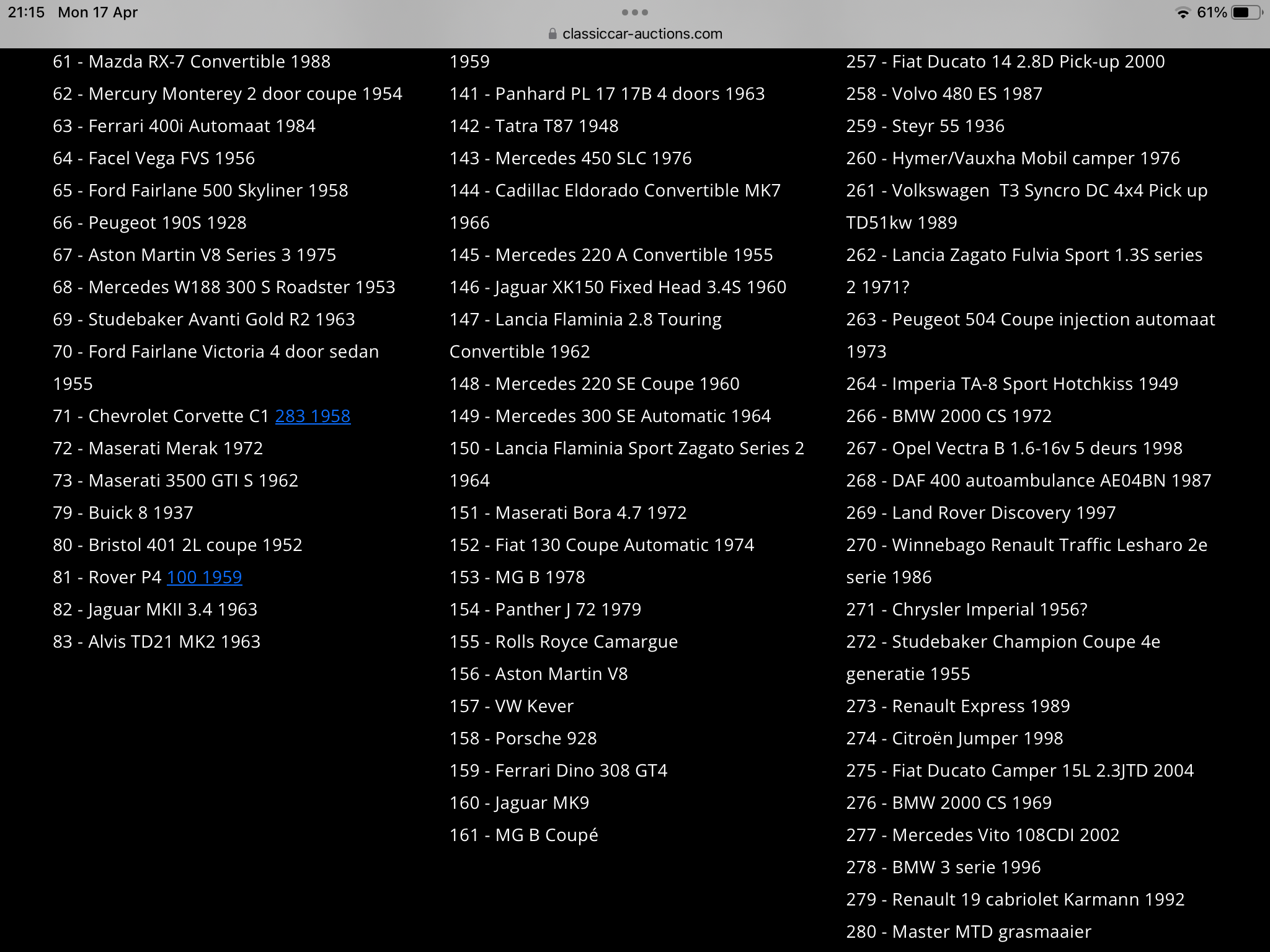
Task: Click lot 258 Volvo 480 ES 1987
Action: (944, 94)
